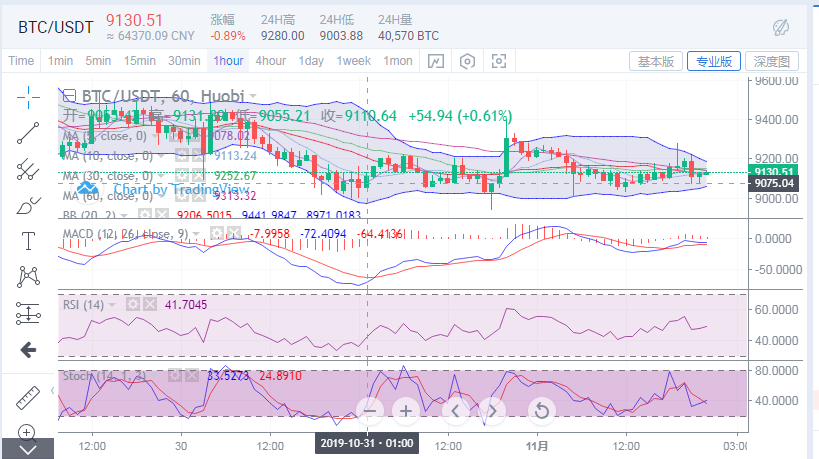Switch to 基本版 basic version

point(656,62)
